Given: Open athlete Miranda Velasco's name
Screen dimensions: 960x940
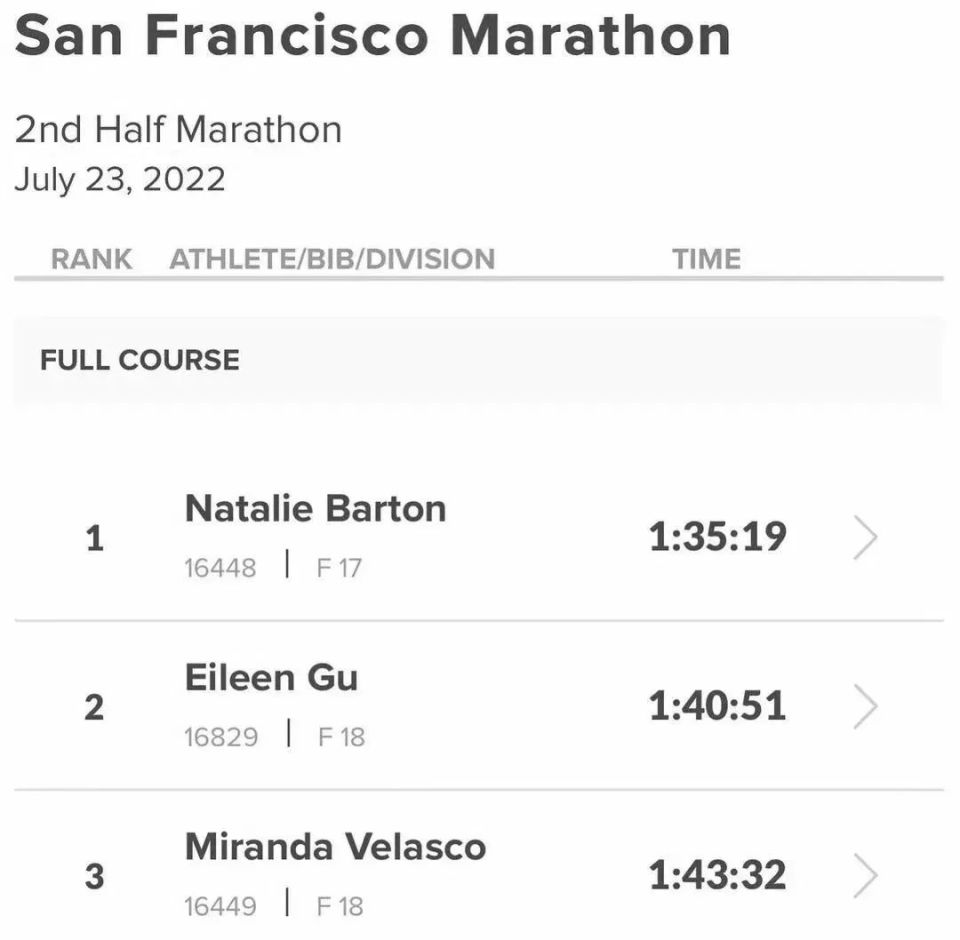Looking at the screenshot, I should pyautogui.click(x=335, y=847).
